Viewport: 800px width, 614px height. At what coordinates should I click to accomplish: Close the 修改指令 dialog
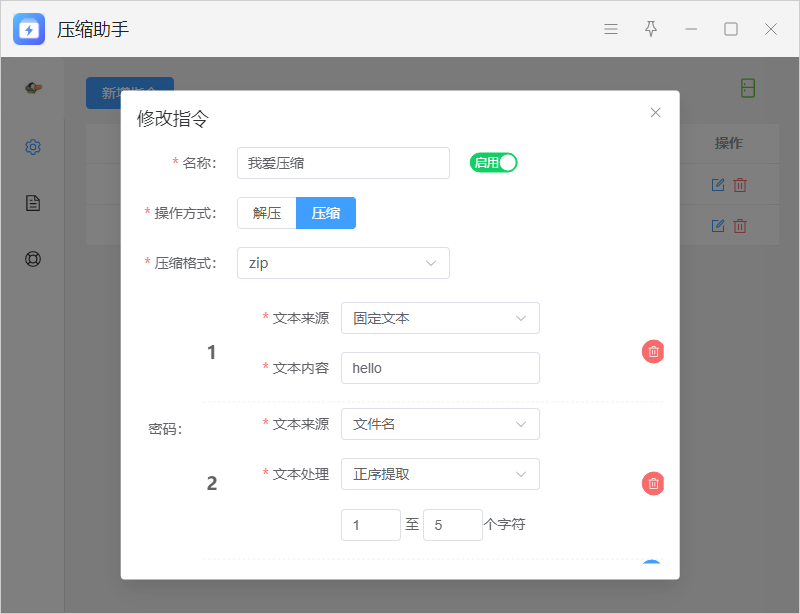[x=655, y=113]
